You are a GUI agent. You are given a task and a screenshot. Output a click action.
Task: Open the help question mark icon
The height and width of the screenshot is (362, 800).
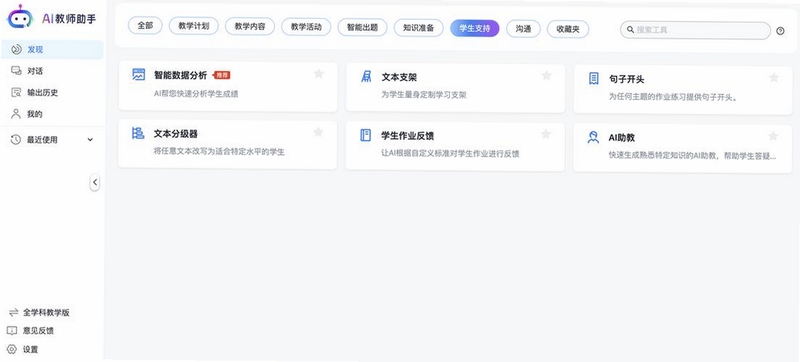click(780, 31)
